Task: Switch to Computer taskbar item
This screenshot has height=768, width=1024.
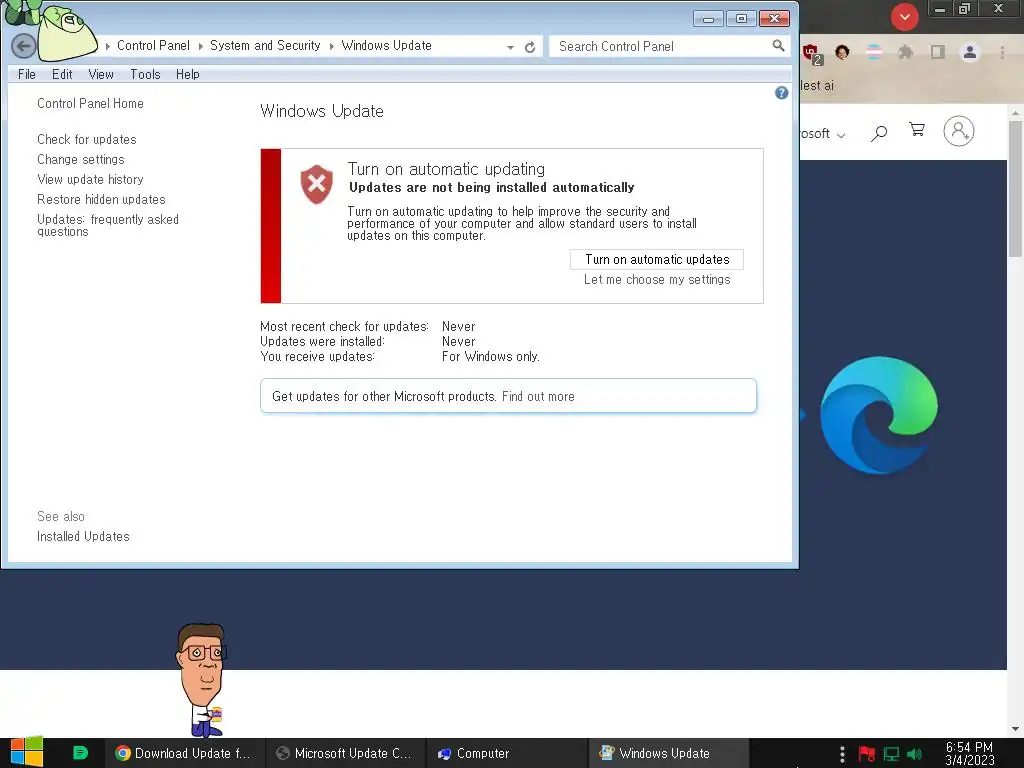Action: pyautogui.click(x=506, y=754)
